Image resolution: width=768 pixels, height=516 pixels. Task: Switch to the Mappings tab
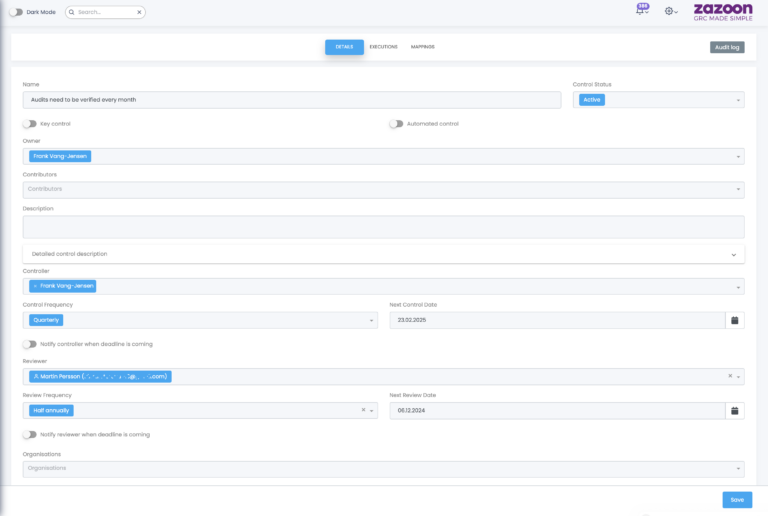tap(422, 47)
